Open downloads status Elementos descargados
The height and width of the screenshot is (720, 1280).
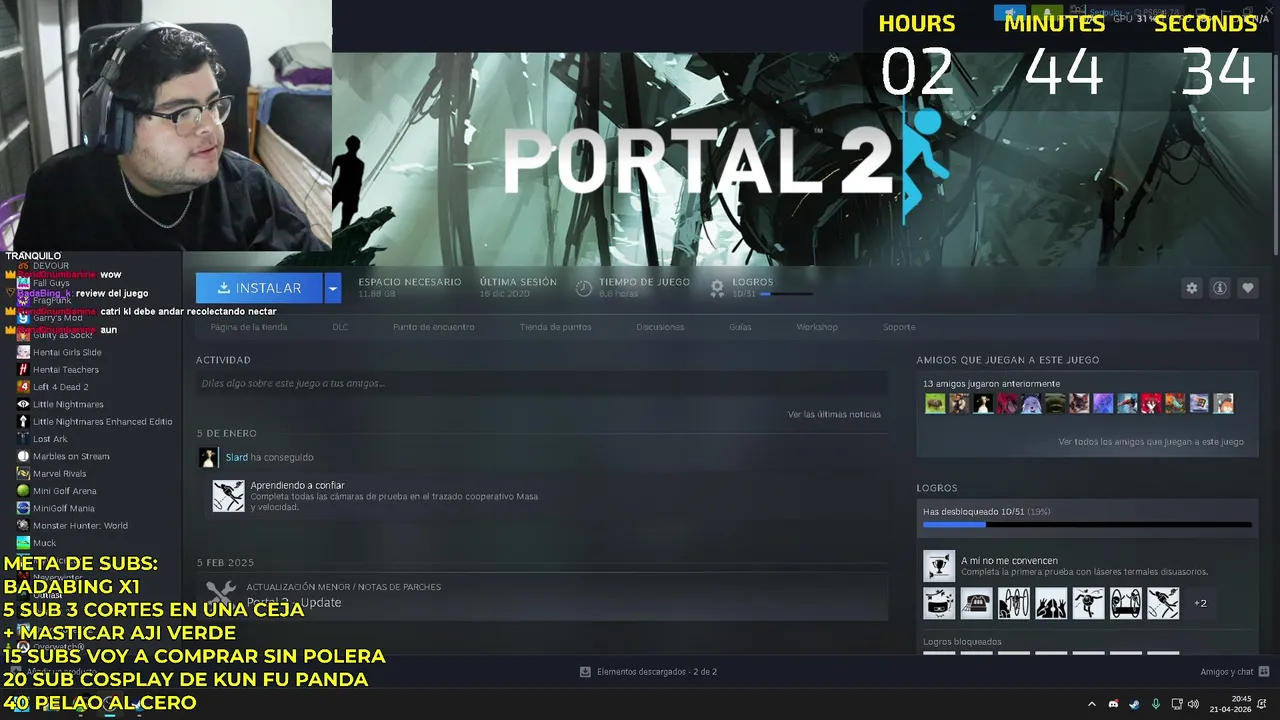point(648,672)
